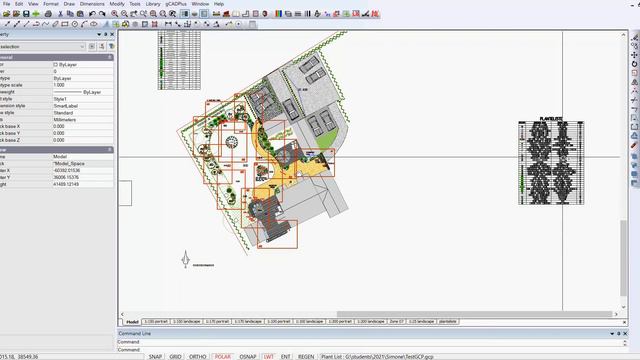Open the Library menu
This screenshot has height=360, width=640.
tap(153, 4)
